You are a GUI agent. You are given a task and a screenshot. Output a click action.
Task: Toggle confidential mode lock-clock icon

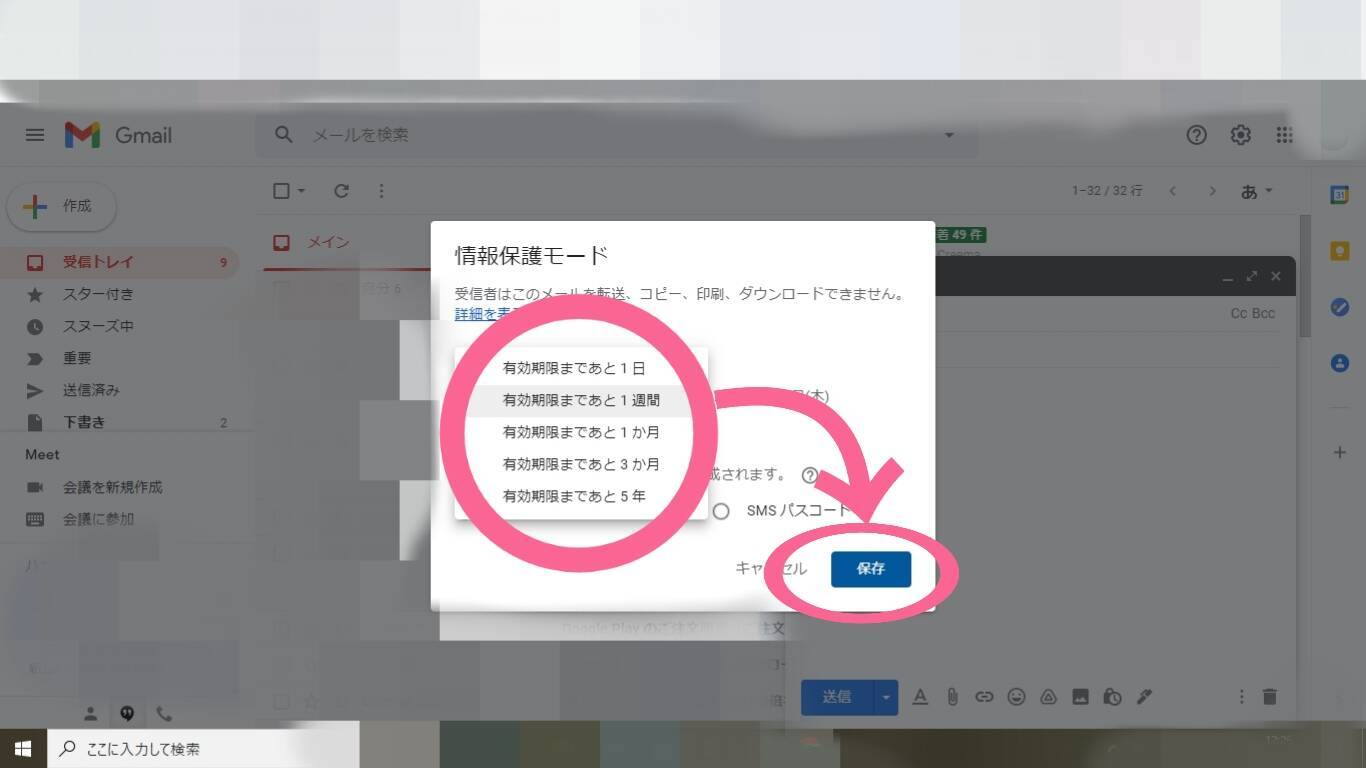point(1112,697)
